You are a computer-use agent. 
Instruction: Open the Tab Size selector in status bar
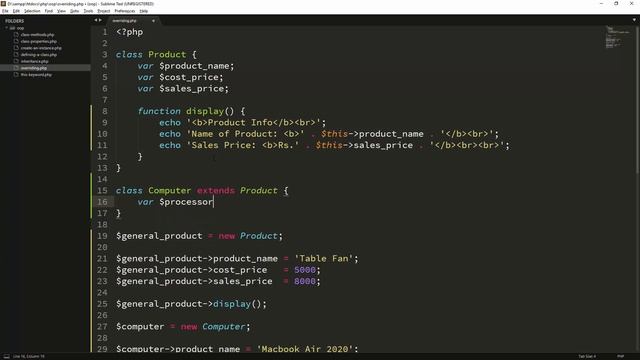(587, 356)
